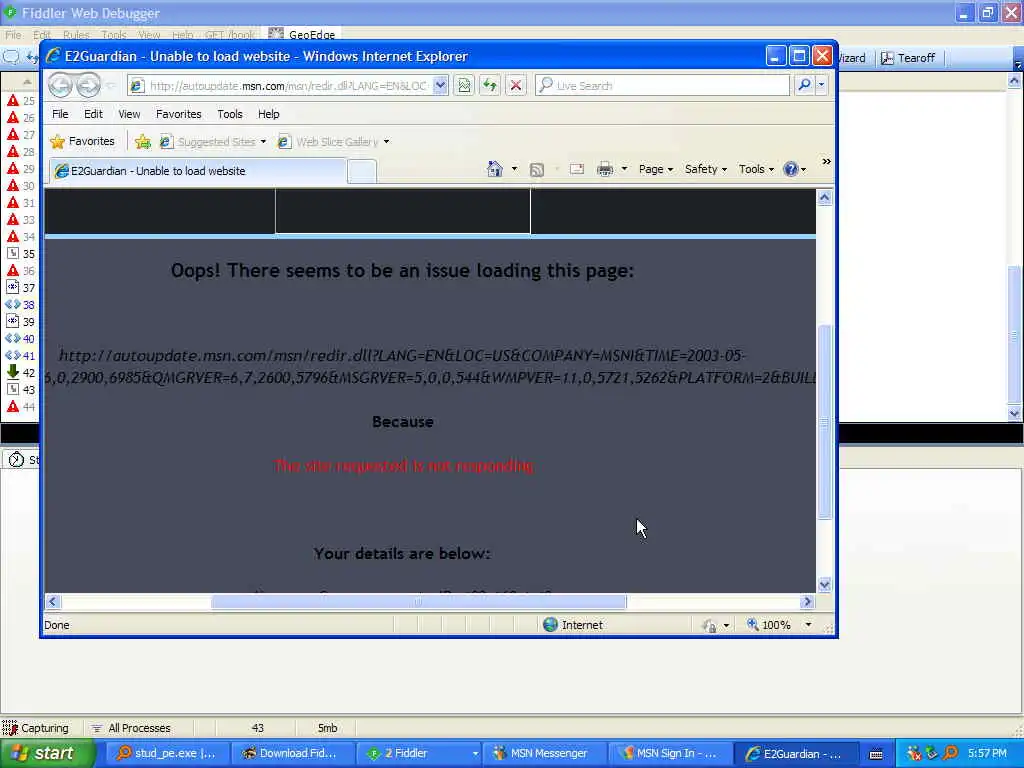This screenshot has height=768, width=1024.
Task: Select Fiddler session 42 download arrow icon
Action: pos(12,372)
